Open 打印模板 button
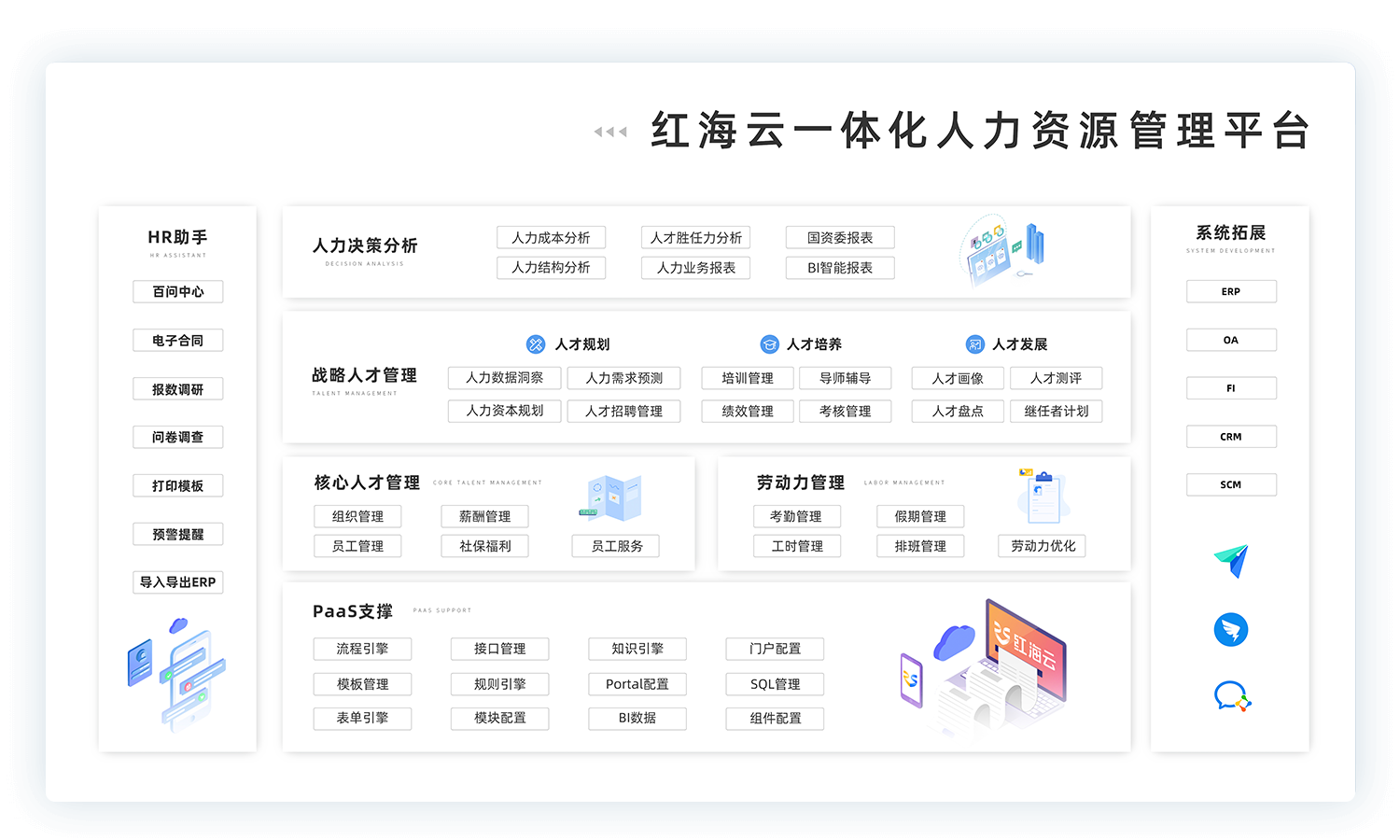The image size is (1400, 840). point(178,485)
